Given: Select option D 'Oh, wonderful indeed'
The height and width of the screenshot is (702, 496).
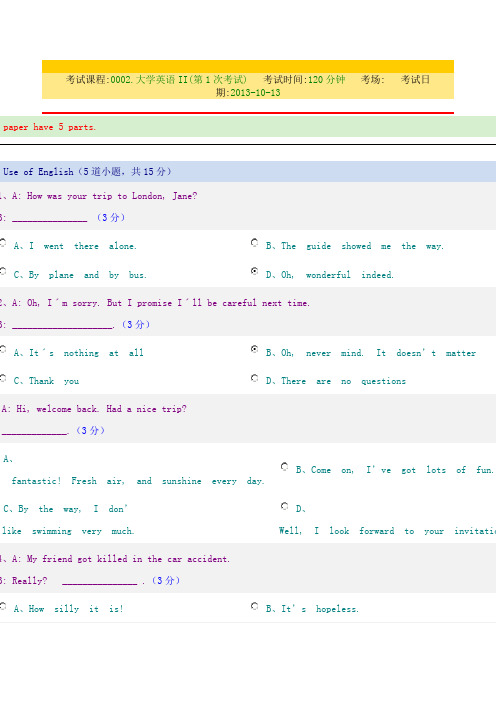Looking at the screenshot, I should (x=254, y=271).
